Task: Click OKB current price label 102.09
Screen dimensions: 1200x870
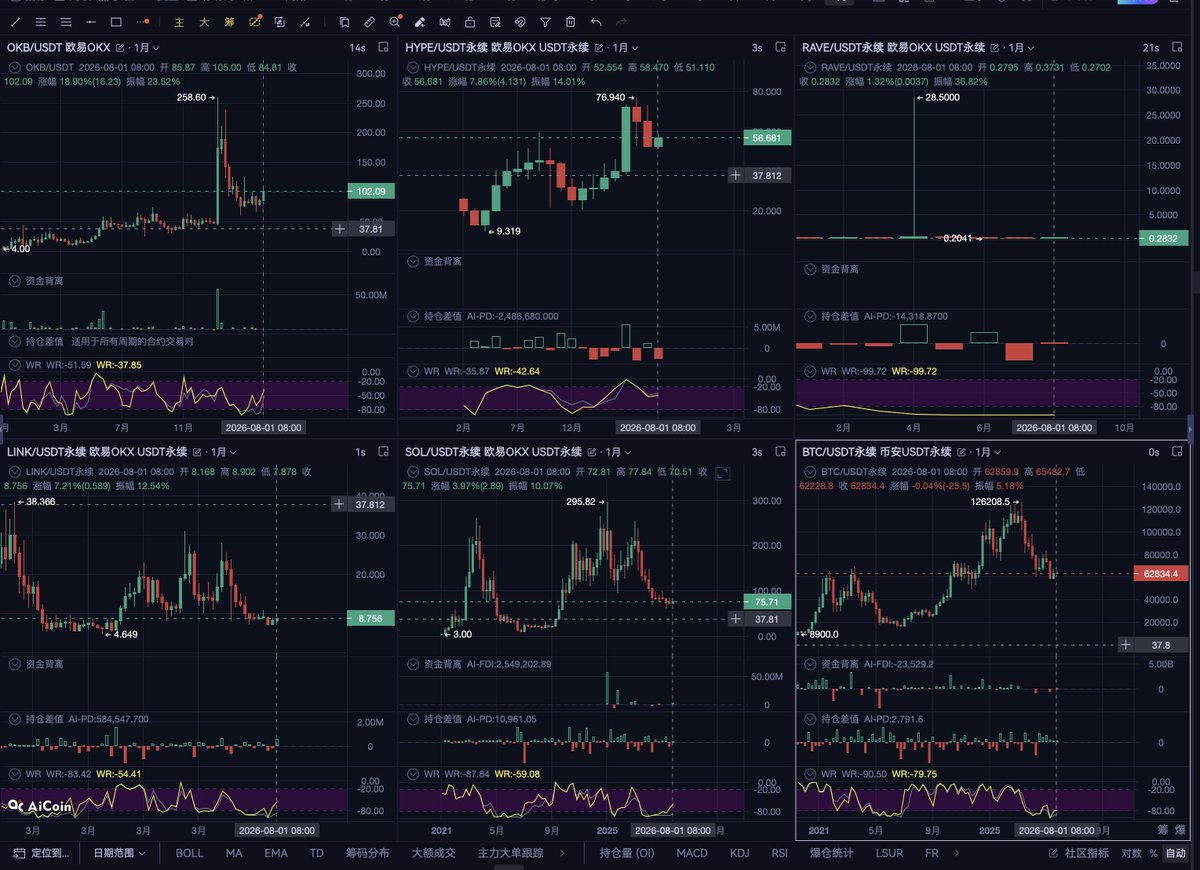Action: (x=371, y=191)
